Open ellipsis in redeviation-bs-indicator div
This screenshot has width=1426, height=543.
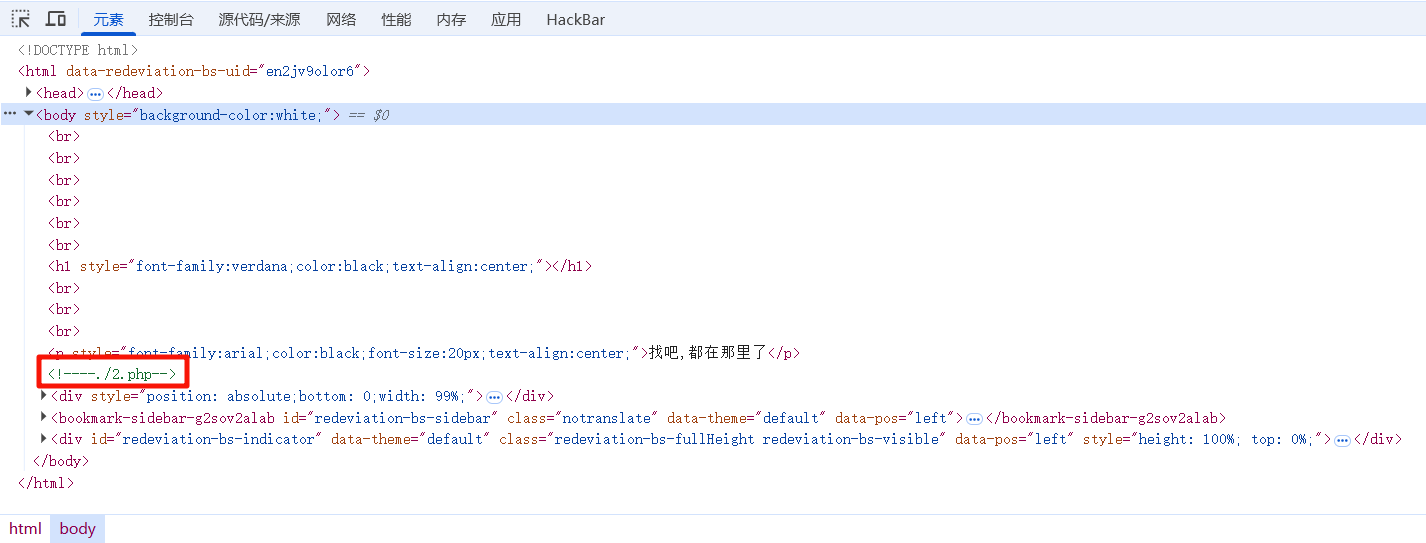point(1342,440)
